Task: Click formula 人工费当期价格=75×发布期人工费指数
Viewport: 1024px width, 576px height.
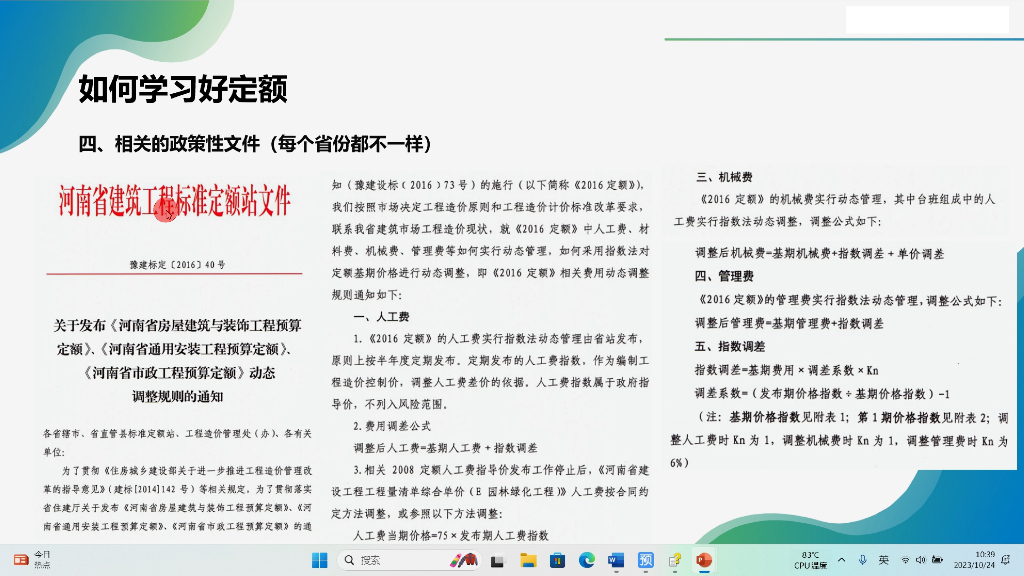Action: pos(451,536)
